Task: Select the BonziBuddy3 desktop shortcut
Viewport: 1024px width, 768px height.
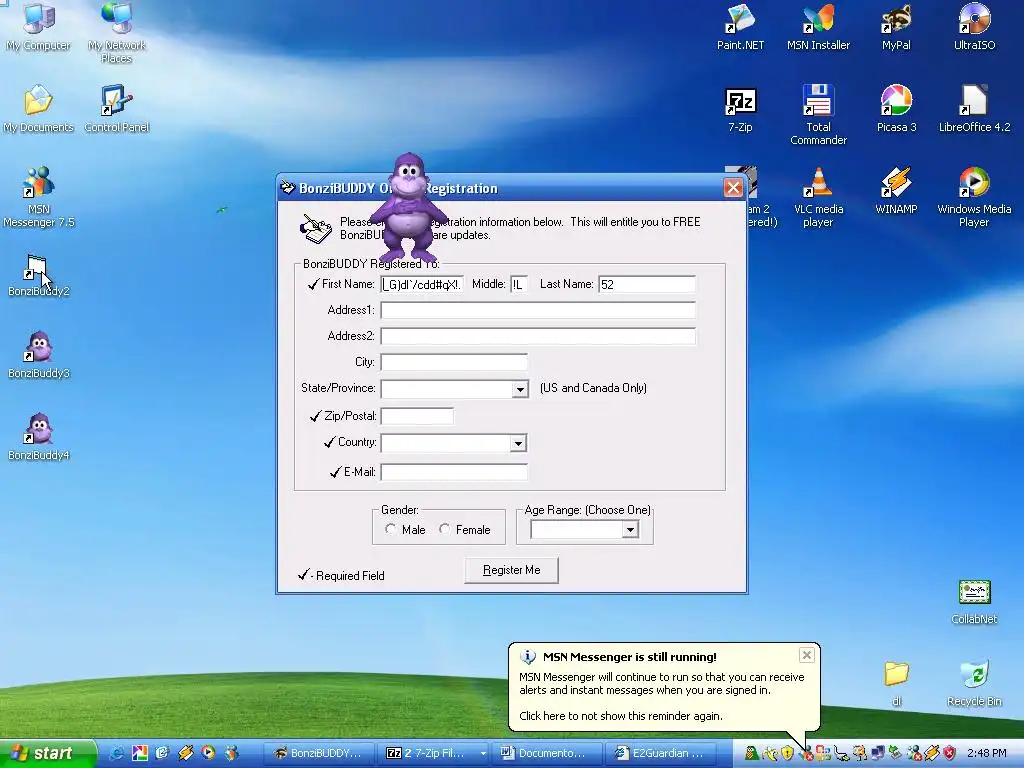Action: click(x=39, y=355)
